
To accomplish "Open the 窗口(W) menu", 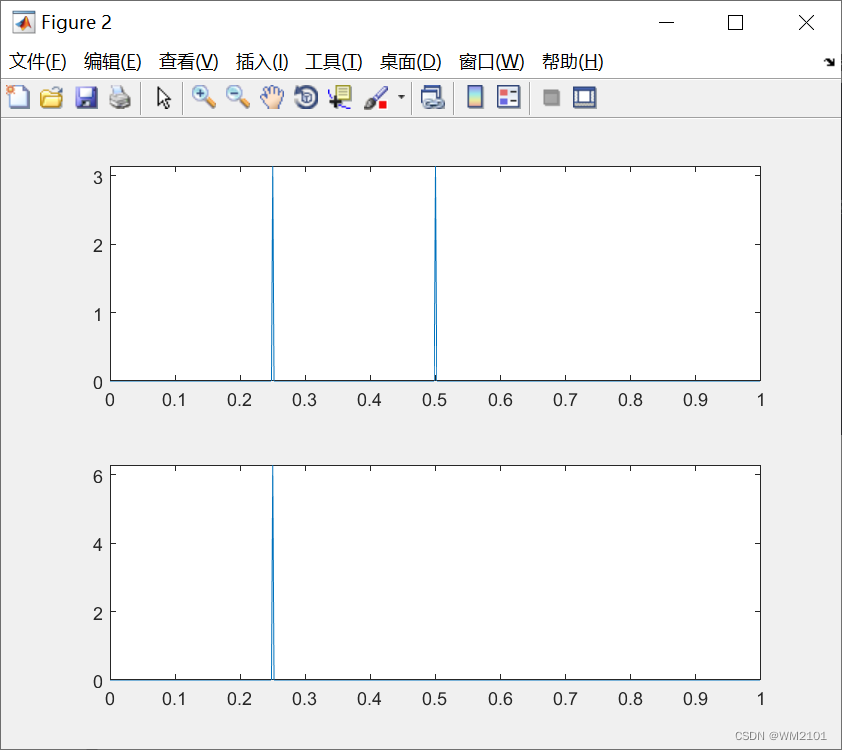I will coord(491,62).
